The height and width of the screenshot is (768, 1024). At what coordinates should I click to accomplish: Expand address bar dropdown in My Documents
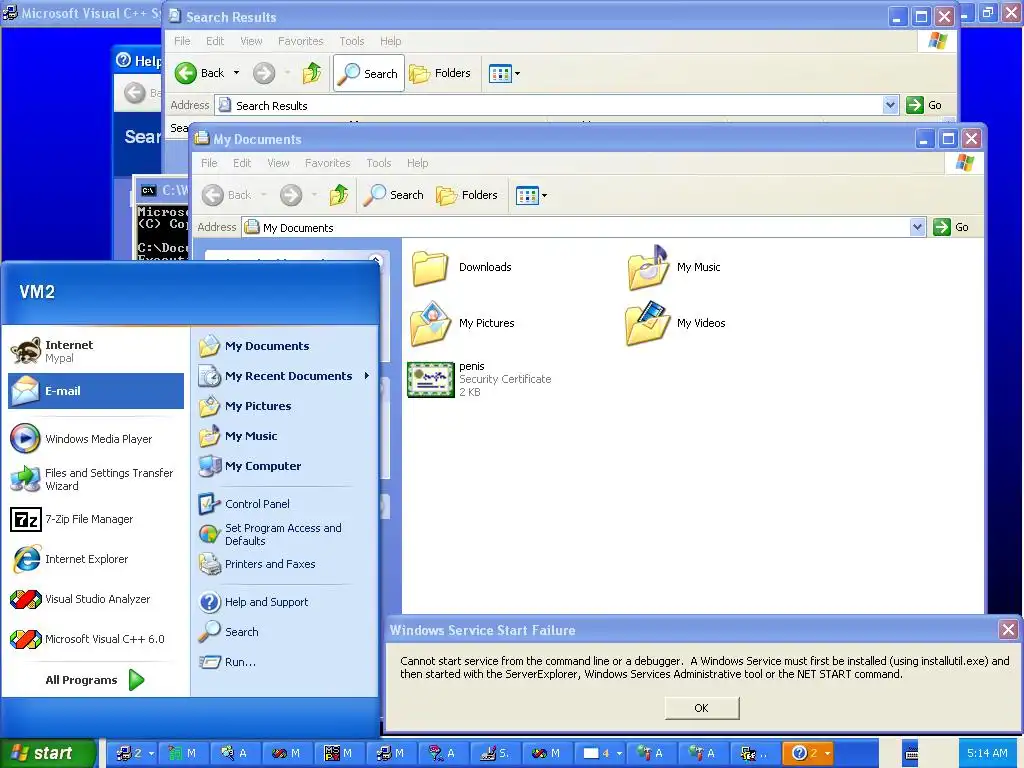(x=917, y=227)
